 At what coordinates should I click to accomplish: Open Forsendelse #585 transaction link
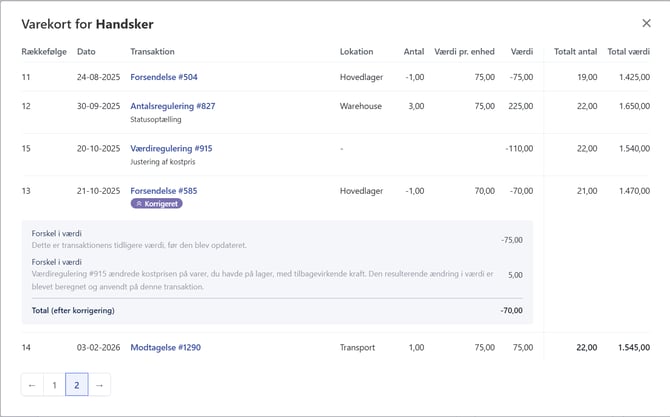click(164, 190)
